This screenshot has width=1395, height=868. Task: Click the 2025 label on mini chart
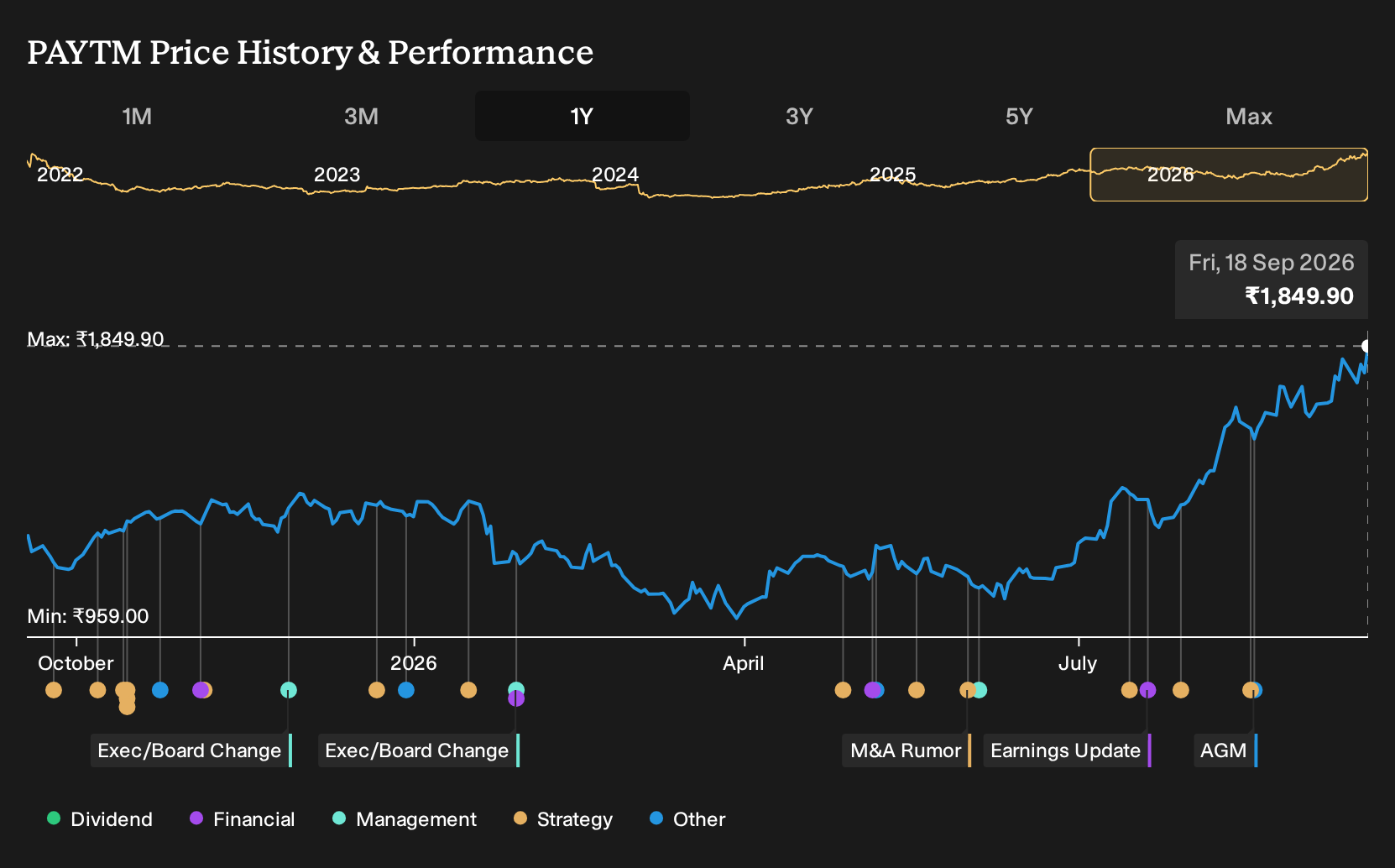pos(892,175)
